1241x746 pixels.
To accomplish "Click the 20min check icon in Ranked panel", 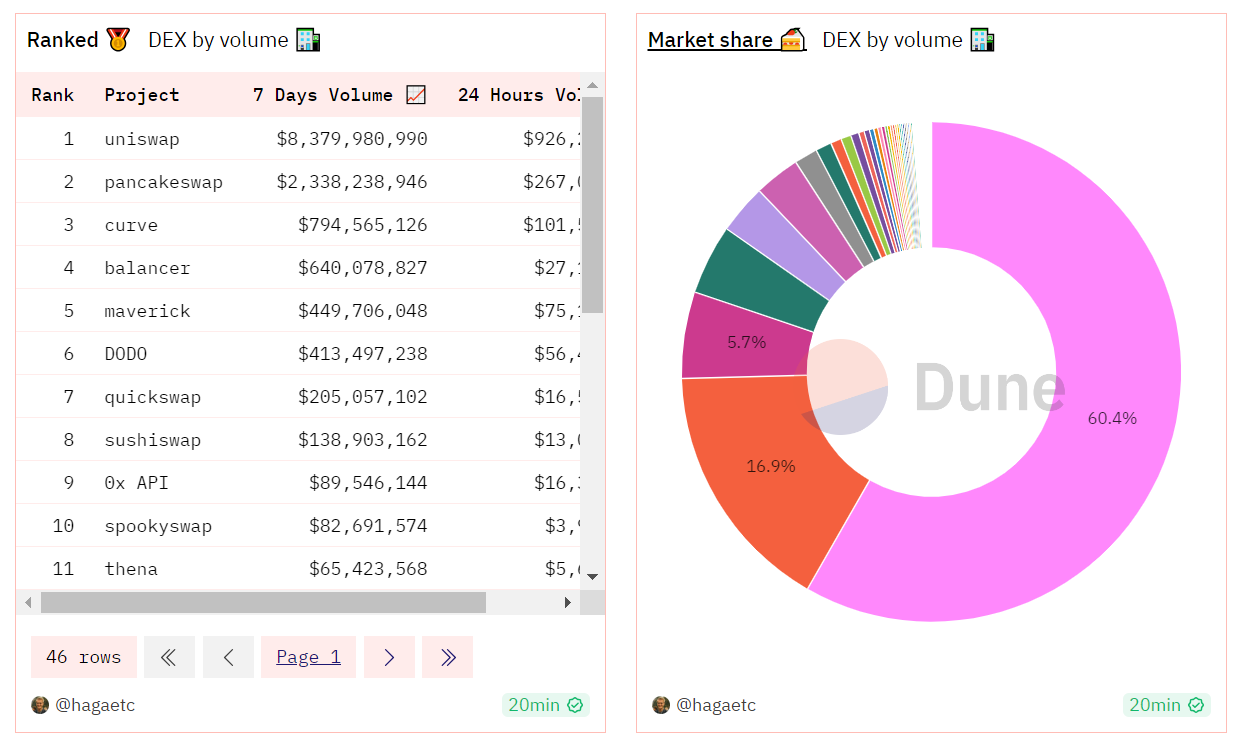I will (x=575, y=705).
